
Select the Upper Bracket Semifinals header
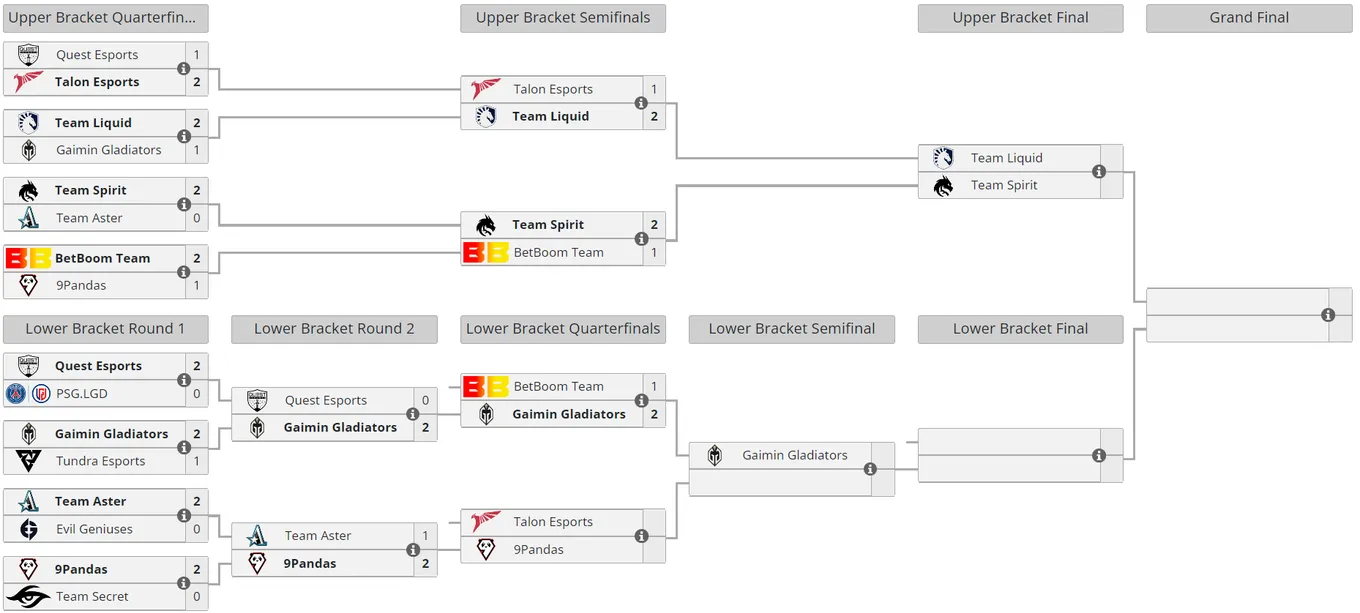point(563,18)
